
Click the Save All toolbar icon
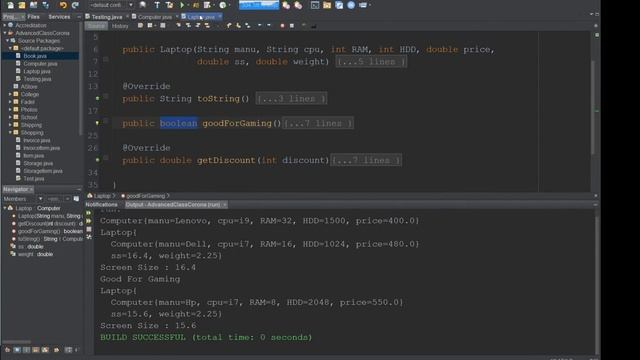click(x=45, y=5)
